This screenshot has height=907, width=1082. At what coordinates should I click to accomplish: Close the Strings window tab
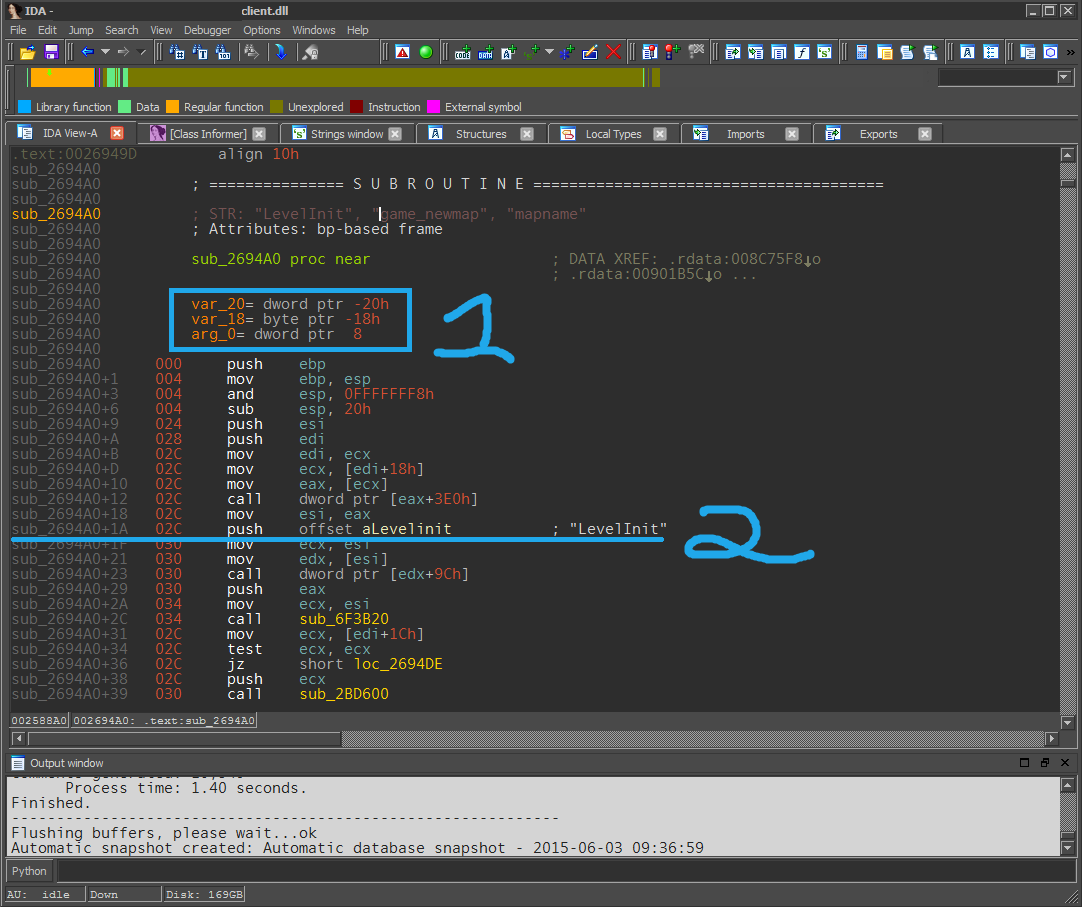(x=395, y=134)
